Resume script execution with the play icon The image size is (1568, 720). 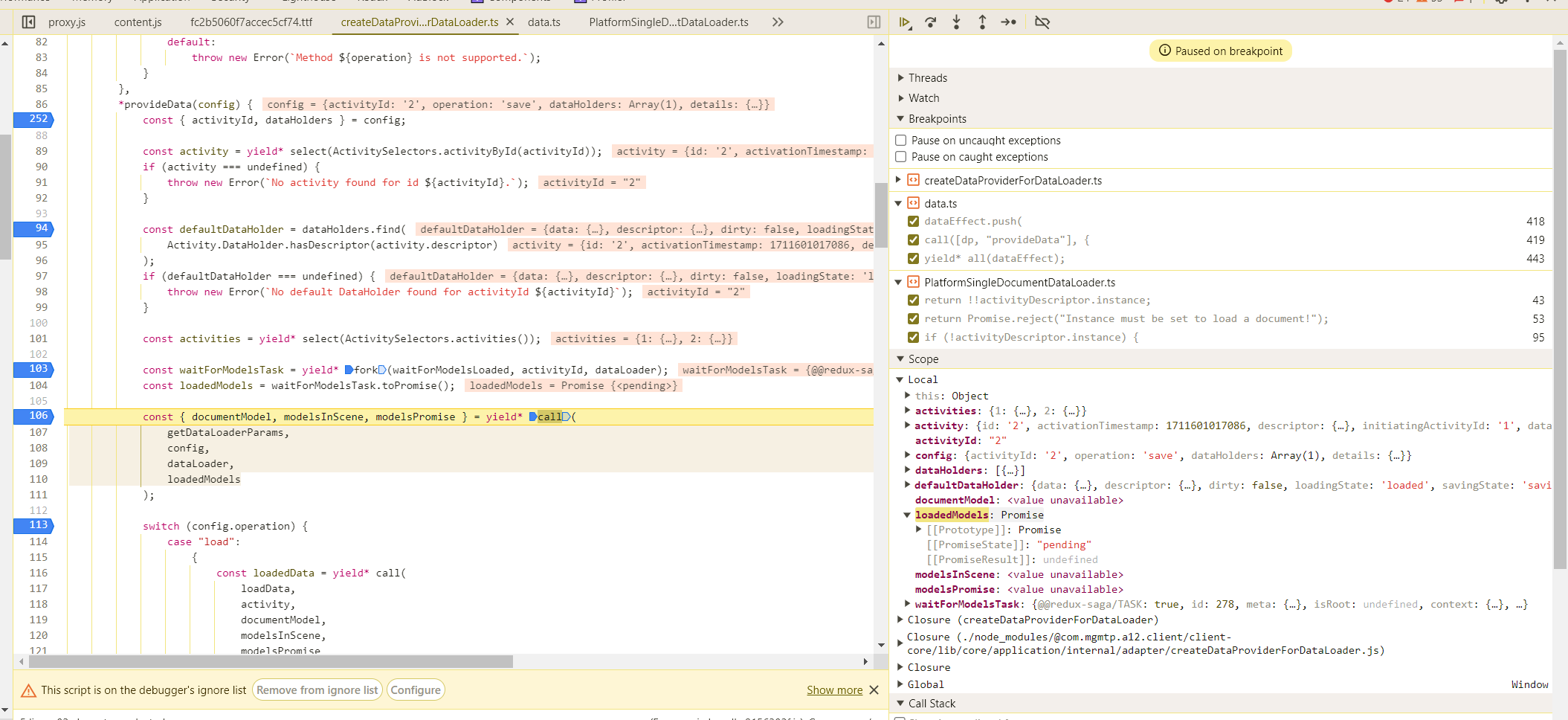point(905,22)
